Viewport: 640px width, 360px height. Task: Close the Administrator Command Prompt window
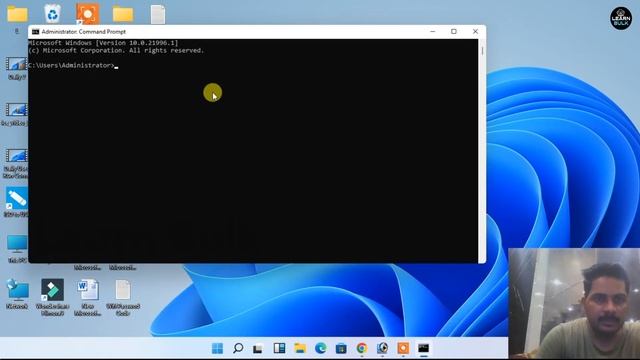click(475, 31)
